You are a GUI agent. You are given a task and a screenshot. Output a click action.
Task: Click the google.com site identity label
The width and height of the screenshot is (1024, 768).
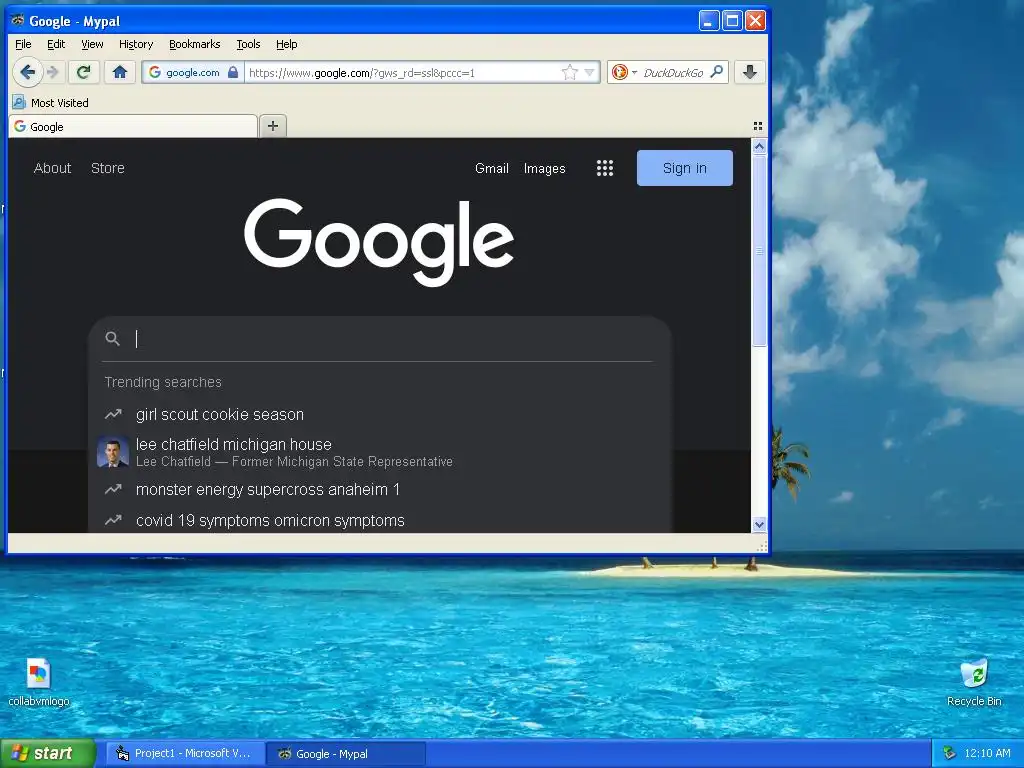tap(193, 72)
